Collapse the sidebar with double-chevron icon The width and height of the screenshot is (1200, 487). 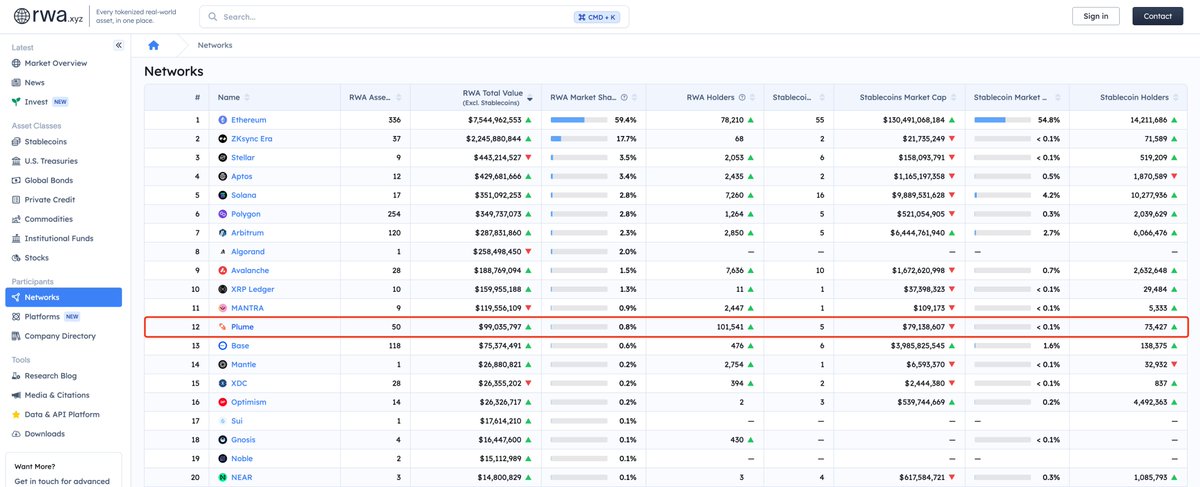[118, 46]
